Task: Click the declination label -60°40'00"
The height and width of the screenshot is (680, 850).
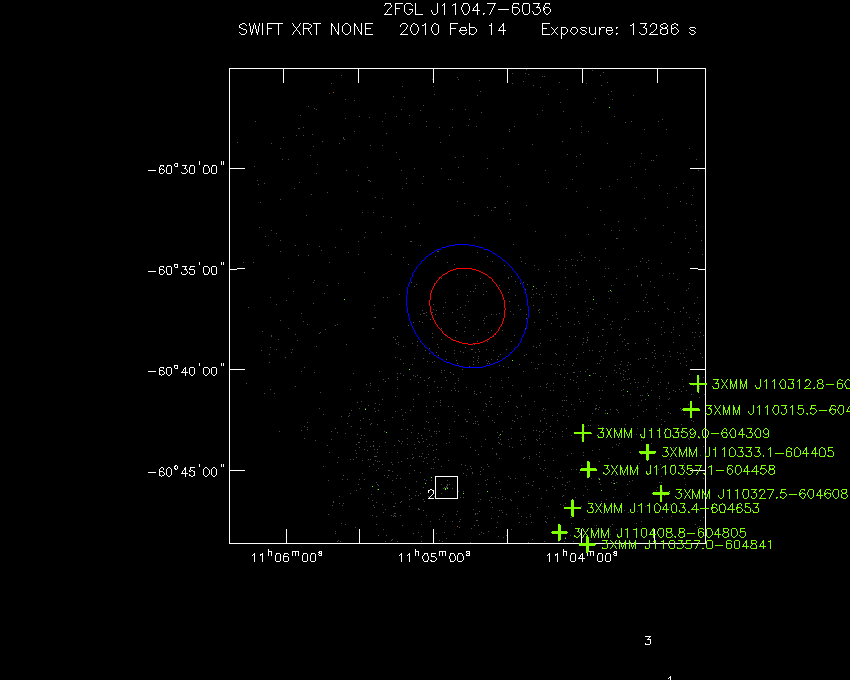Action: 186,371
